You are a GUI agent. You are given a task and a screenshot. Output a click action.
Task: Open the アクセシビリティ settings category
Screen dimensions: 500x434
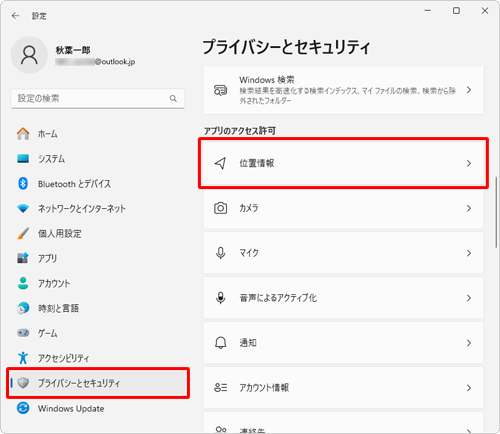coord(98,358)
